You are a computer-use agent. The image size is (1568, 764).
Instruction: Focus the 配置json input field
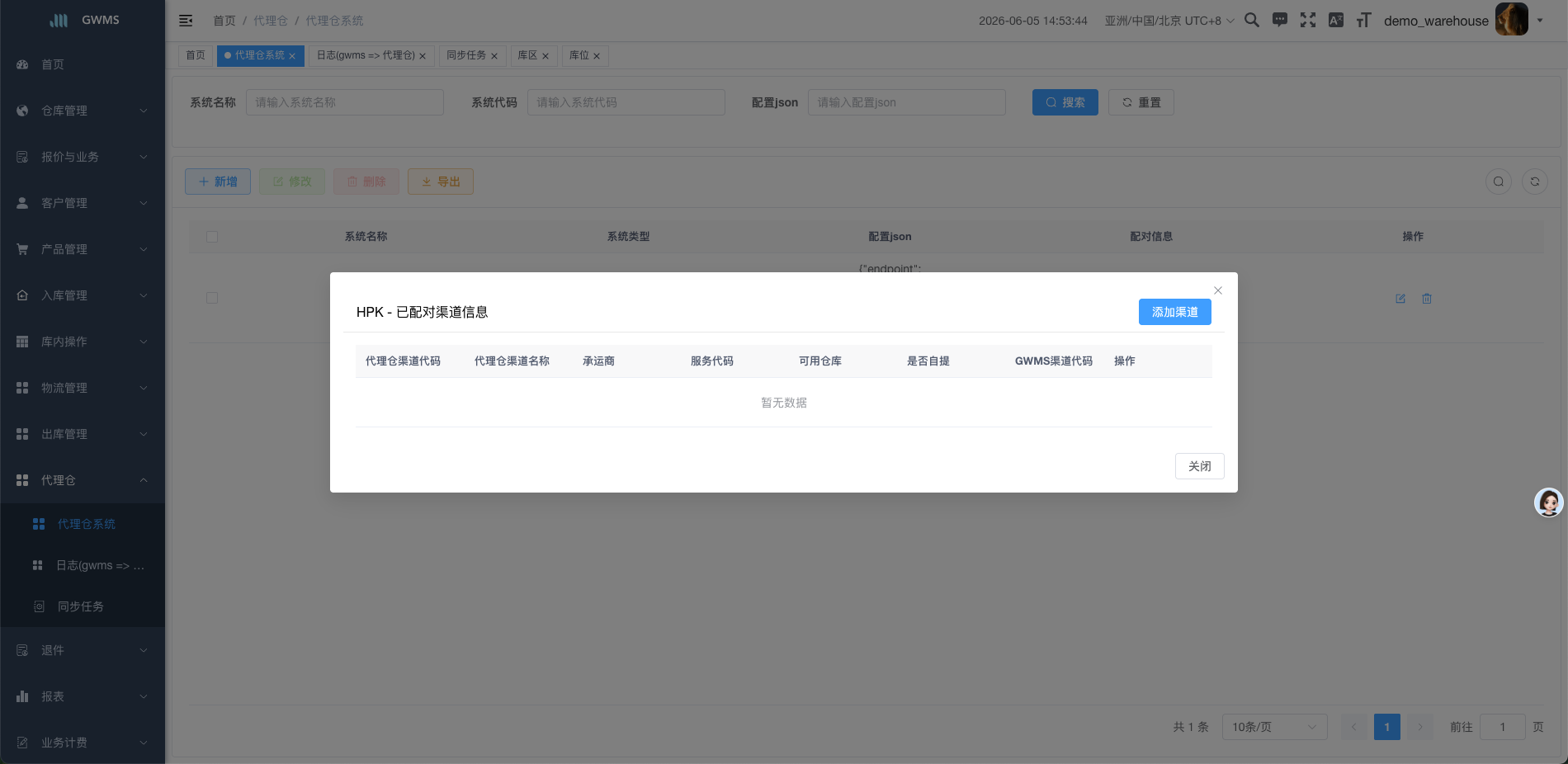907,102
